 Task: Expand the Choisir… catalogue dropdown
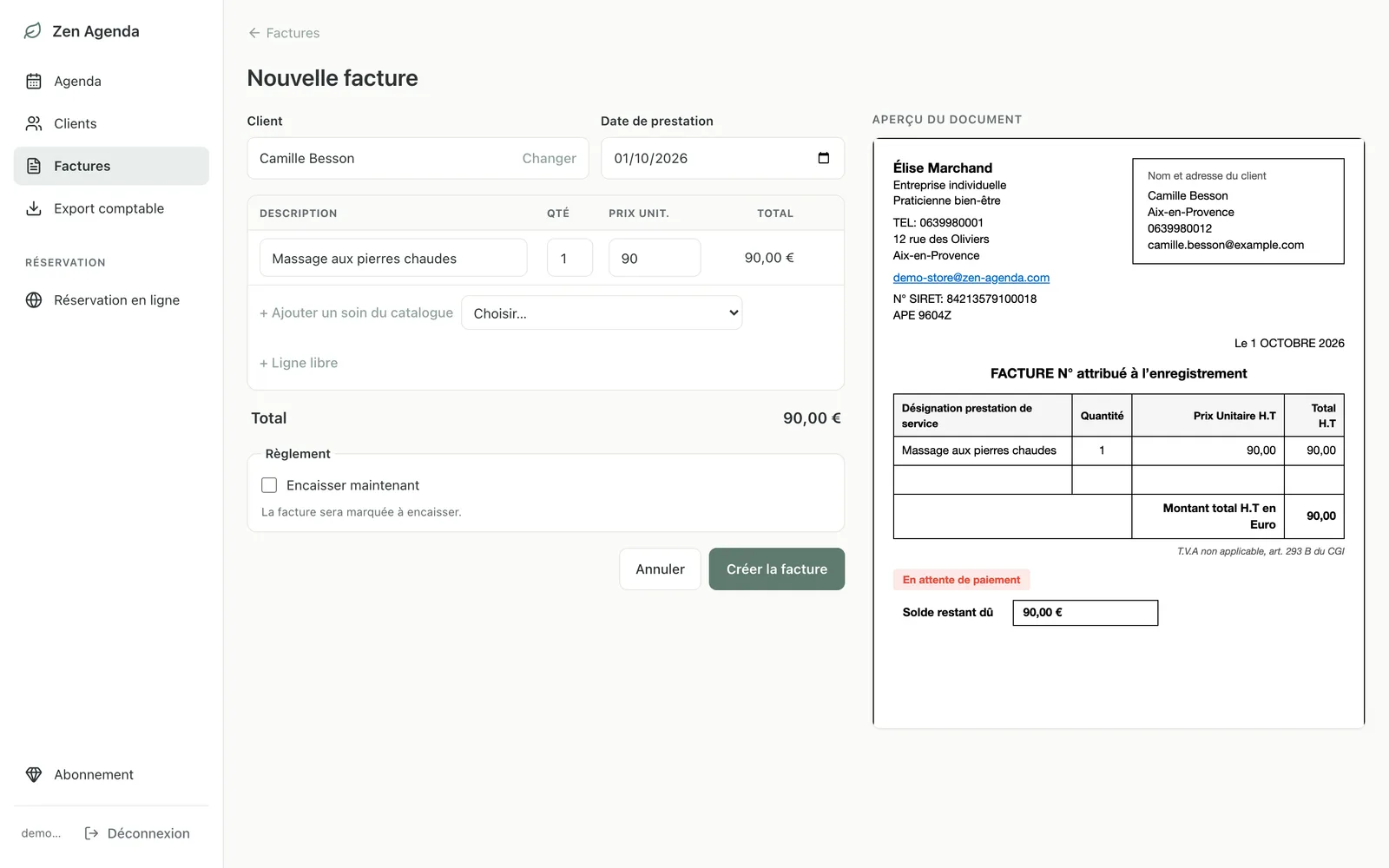point(602,313)
